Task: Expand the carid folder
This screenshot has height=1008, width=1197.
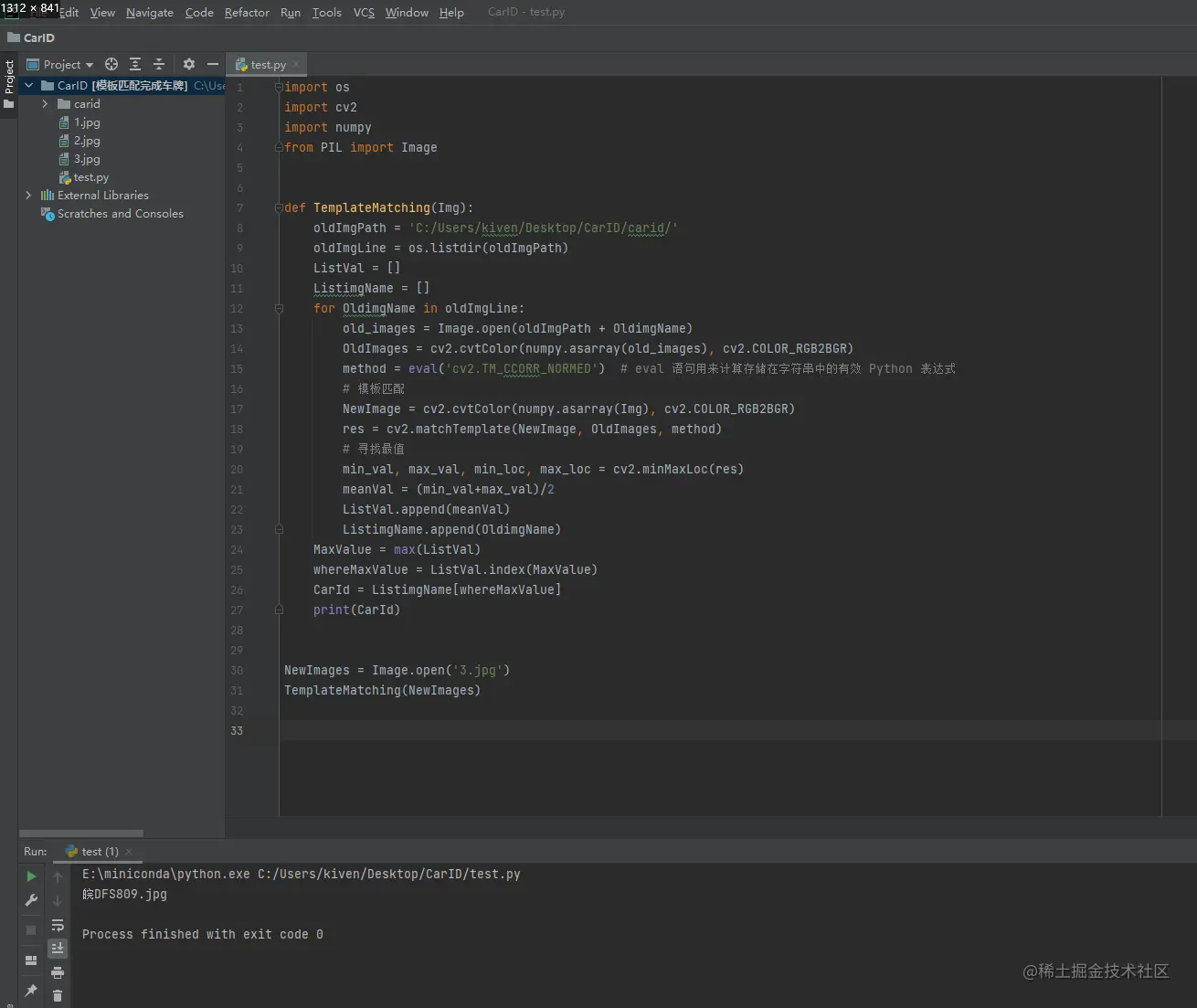Action: point(45,104)
